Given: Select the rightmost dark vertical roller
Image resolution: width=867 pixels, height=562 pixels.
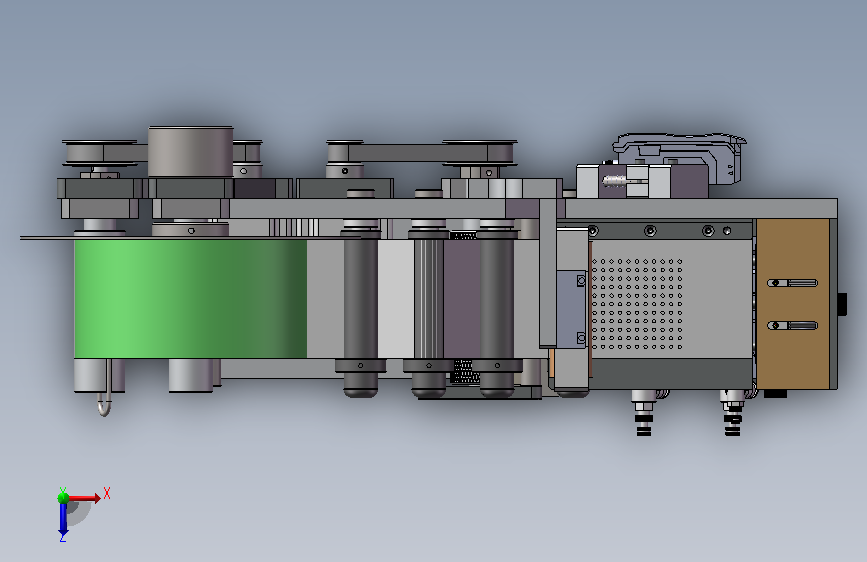Looking at the screenshot, I should 497,310.
